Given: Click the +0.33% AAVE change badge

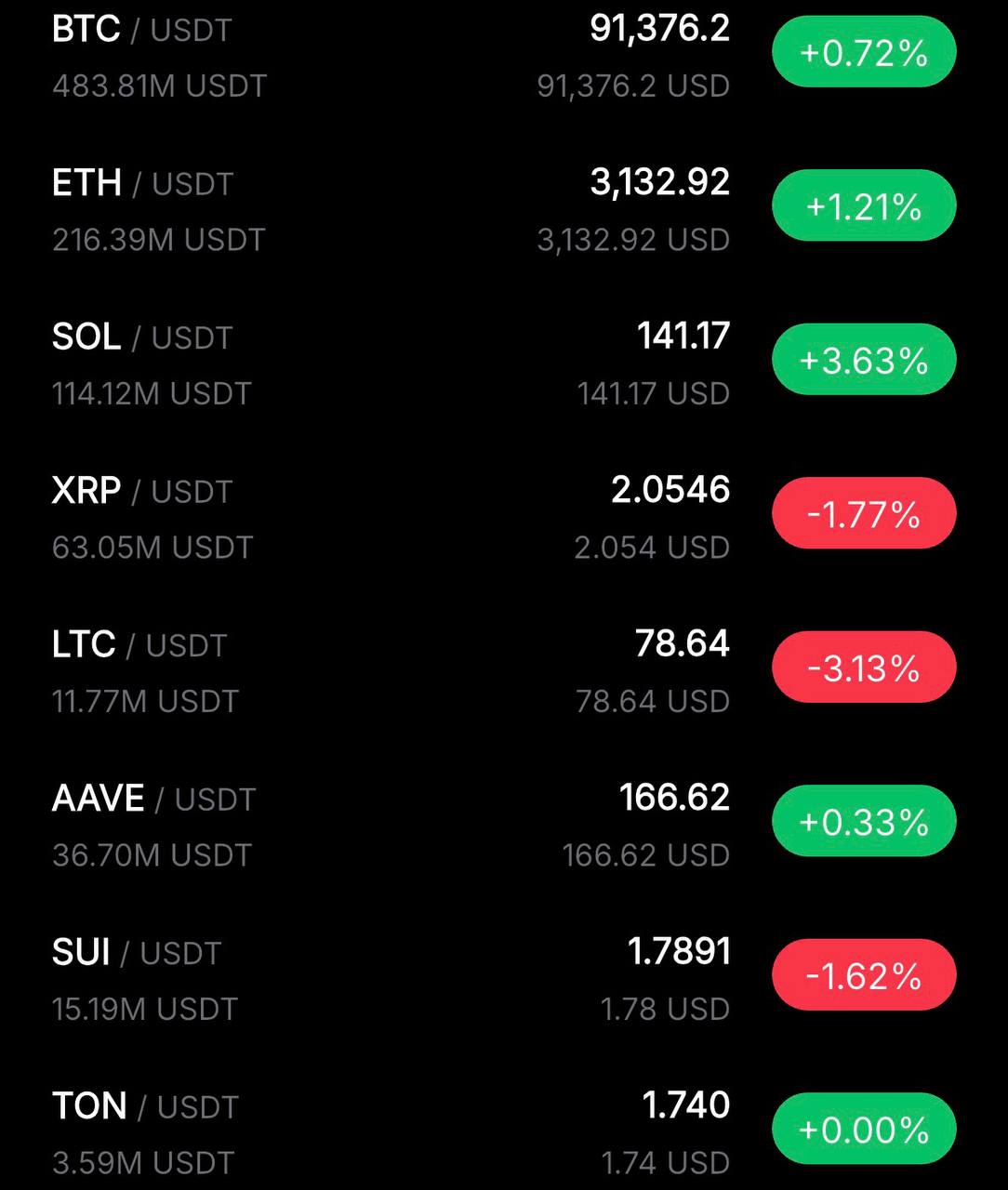Looking at the screenshot, I should [864, 821].
